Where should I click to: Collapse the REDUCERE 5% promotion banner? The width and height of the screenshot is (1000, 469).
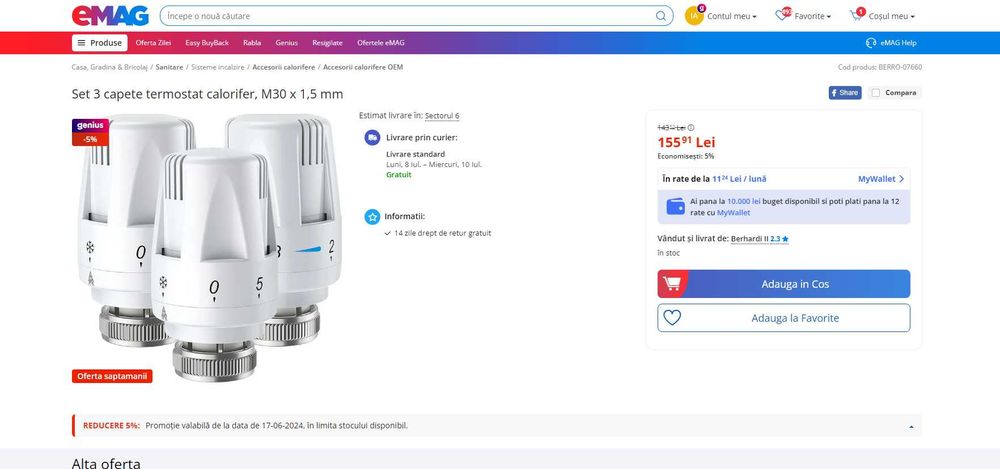(x=910, y=426)
